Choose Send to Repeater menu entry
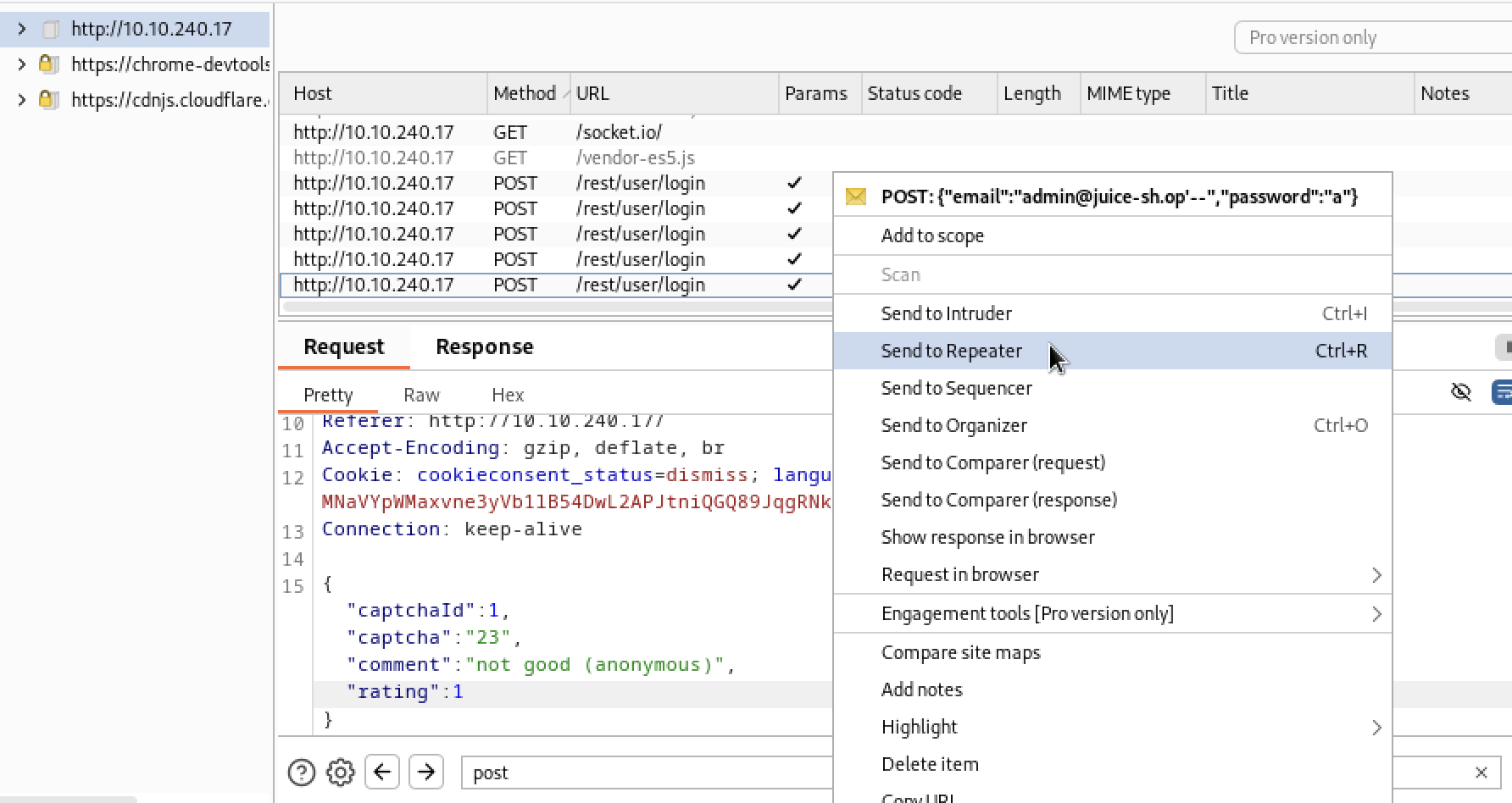 951,351
